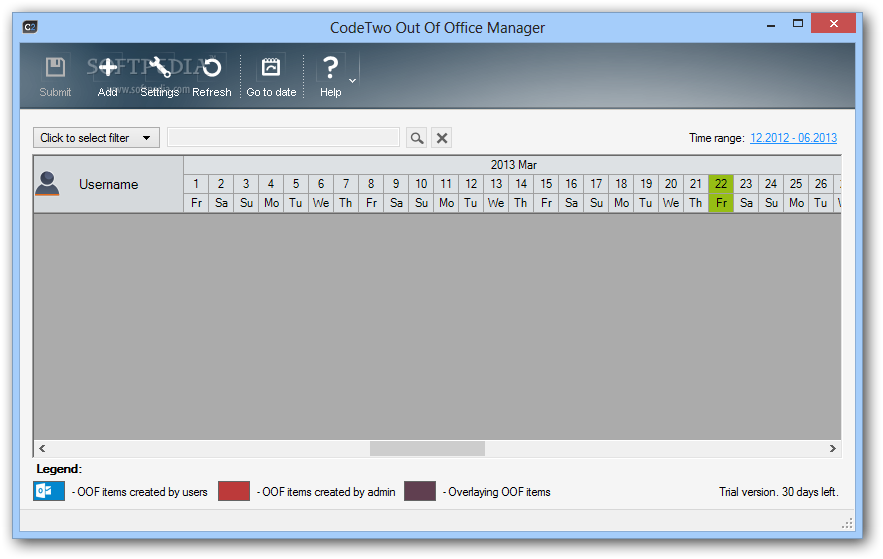Minimize the Out Of Office Manager window
This screenshot has height=559, width=883.
click(x=771, y=24)
